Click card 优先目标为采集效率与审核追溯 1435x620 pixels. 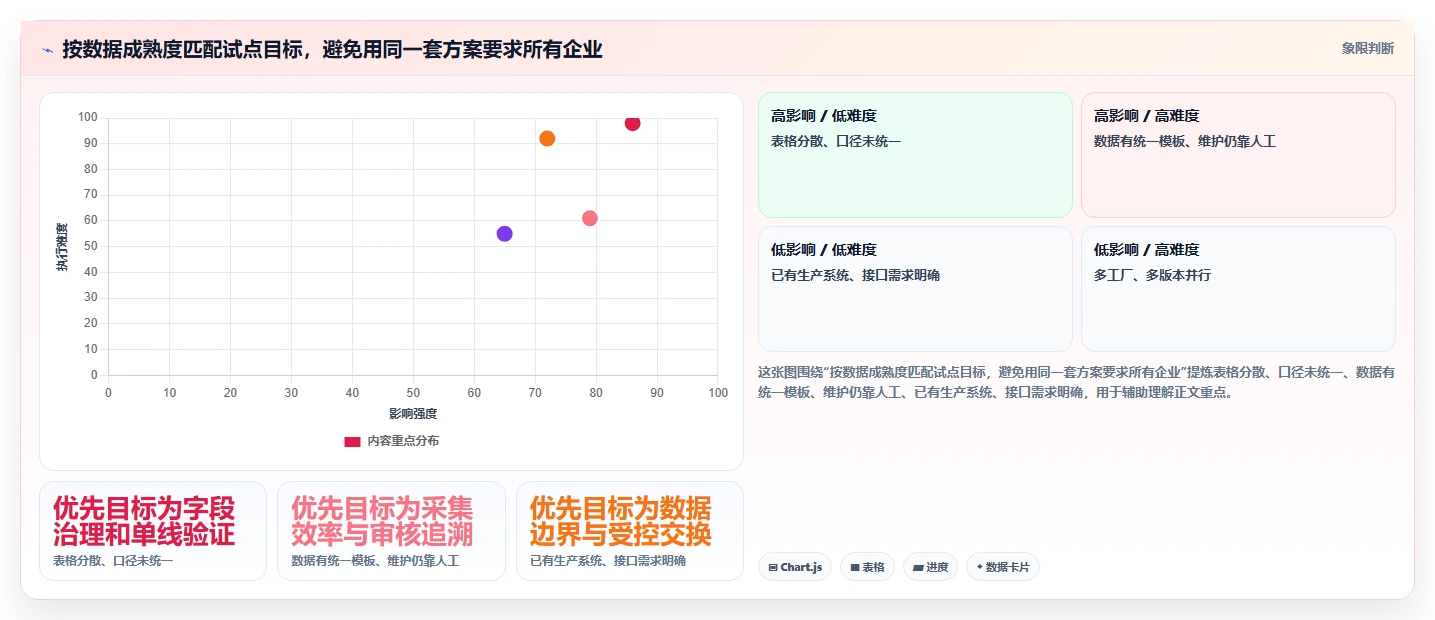point(391,531)
